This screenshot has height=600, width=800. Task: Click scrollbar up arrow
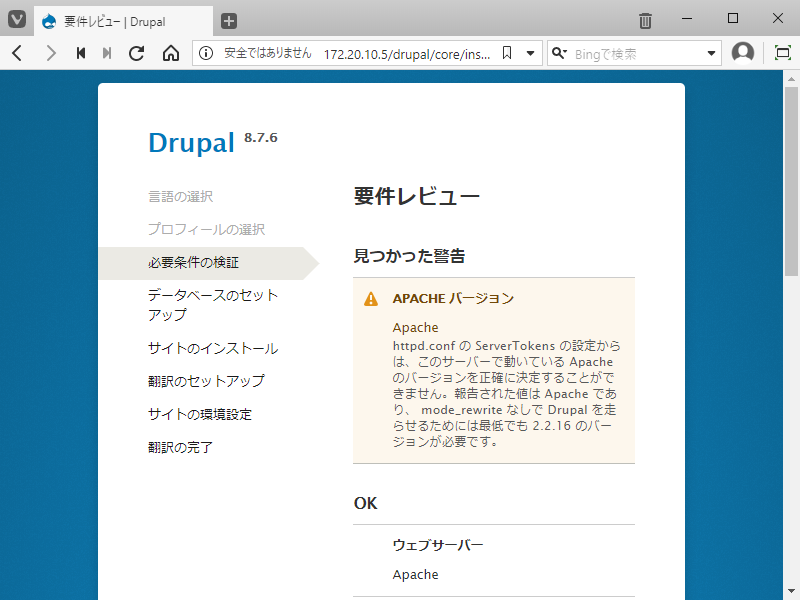click(x=791, y=79)
